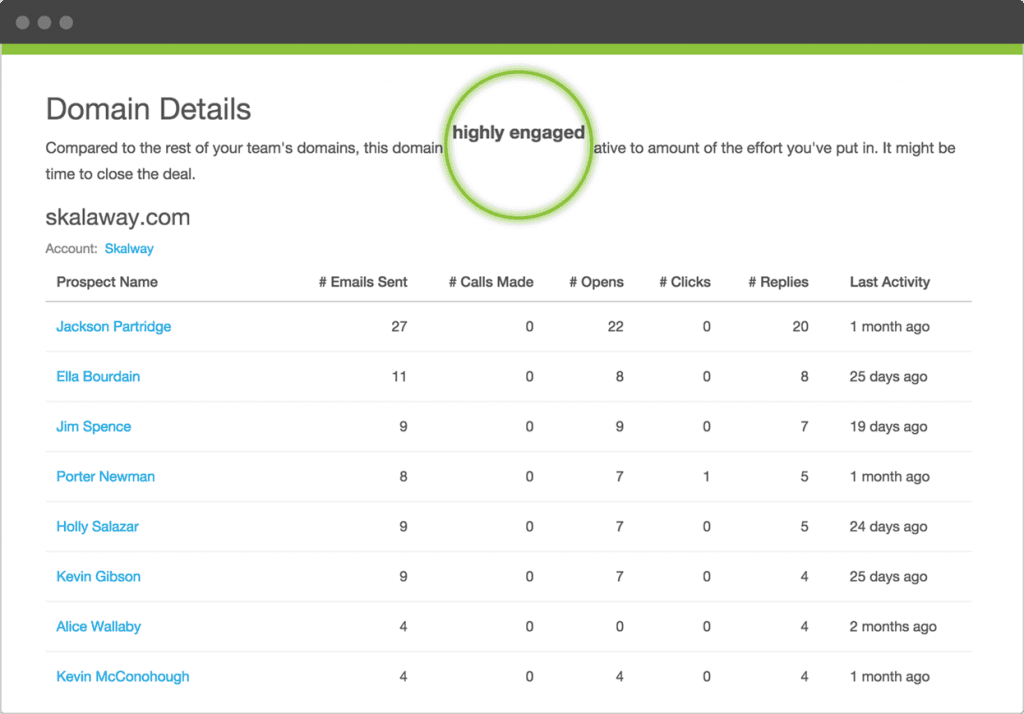
Task: Sort by Prospect Name column header
Action: tap(107, 282)
